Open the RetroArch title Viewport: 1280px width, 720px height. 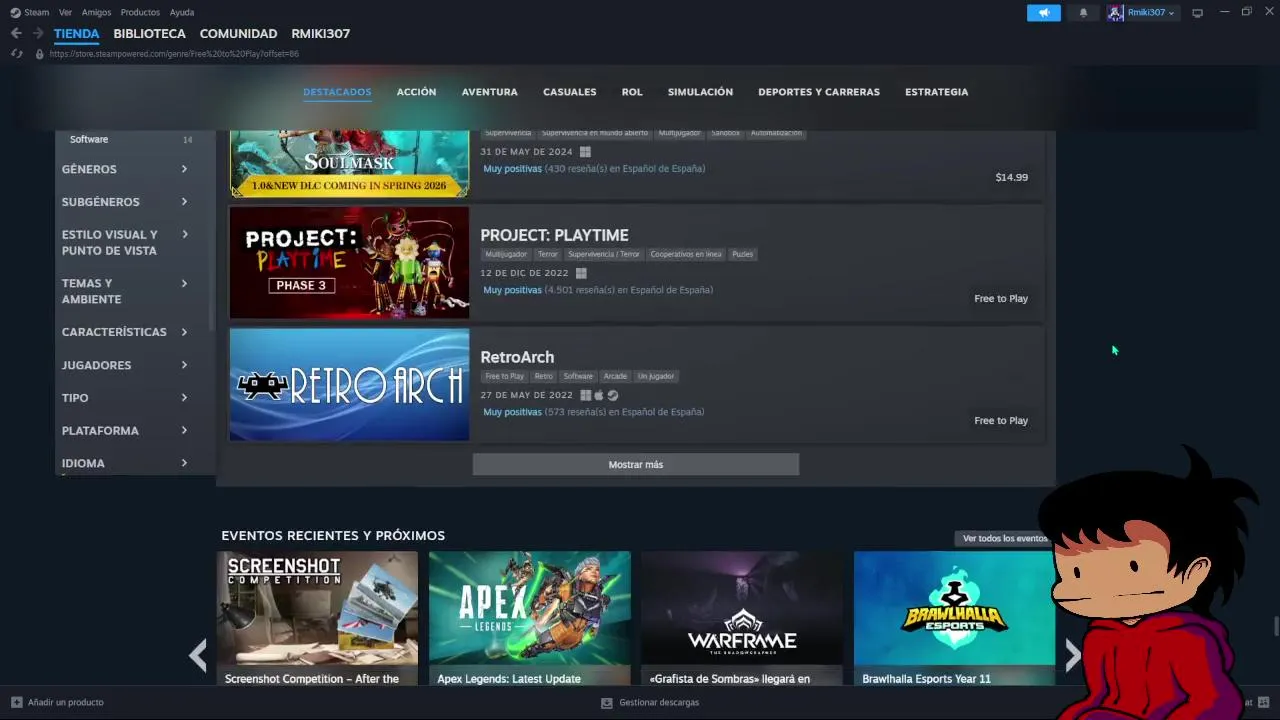[x=517, y=357]
